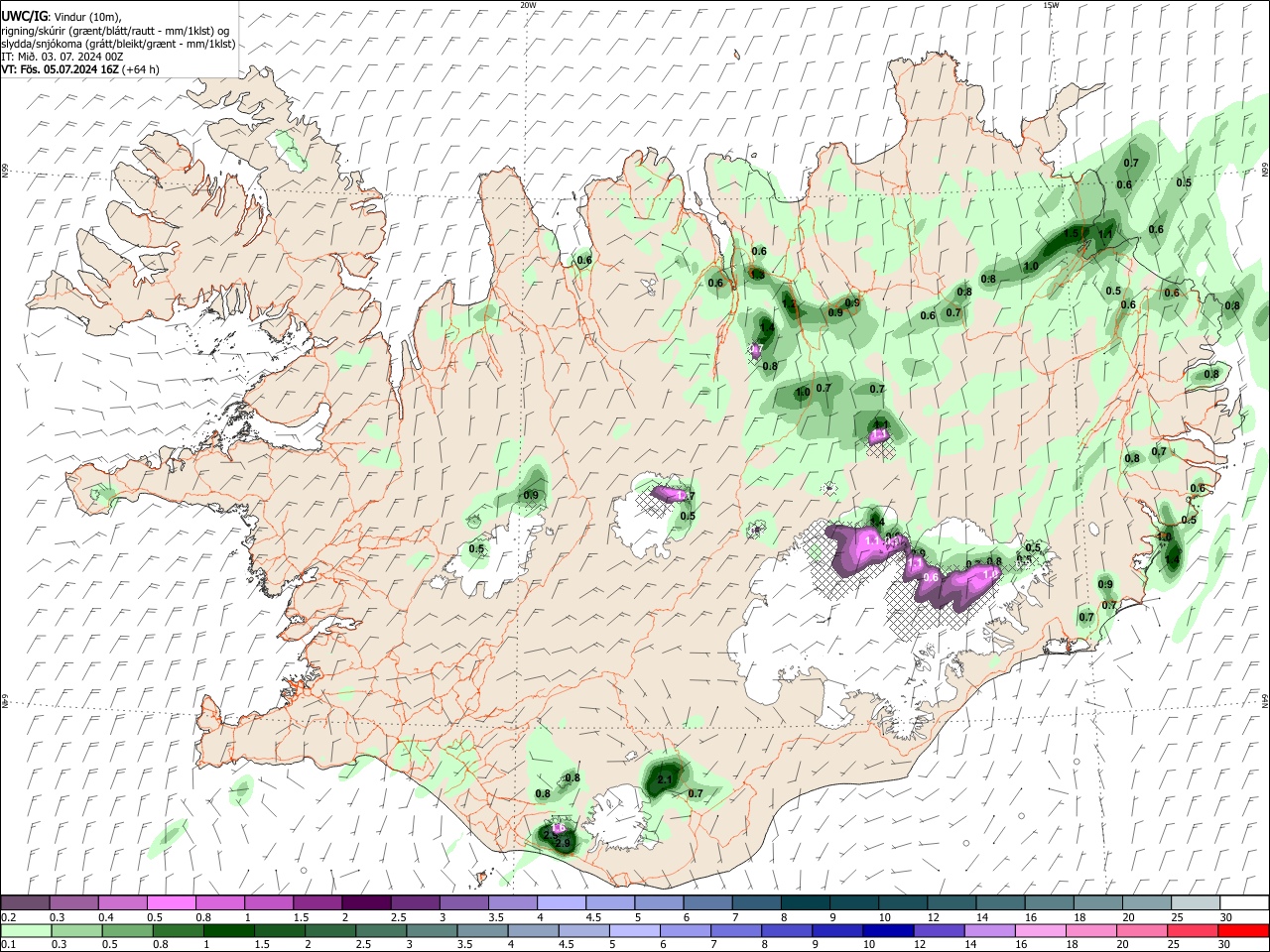Click the '20W' longitude label
This screenshot has width=1270, height=952.
tap(528, 5)
